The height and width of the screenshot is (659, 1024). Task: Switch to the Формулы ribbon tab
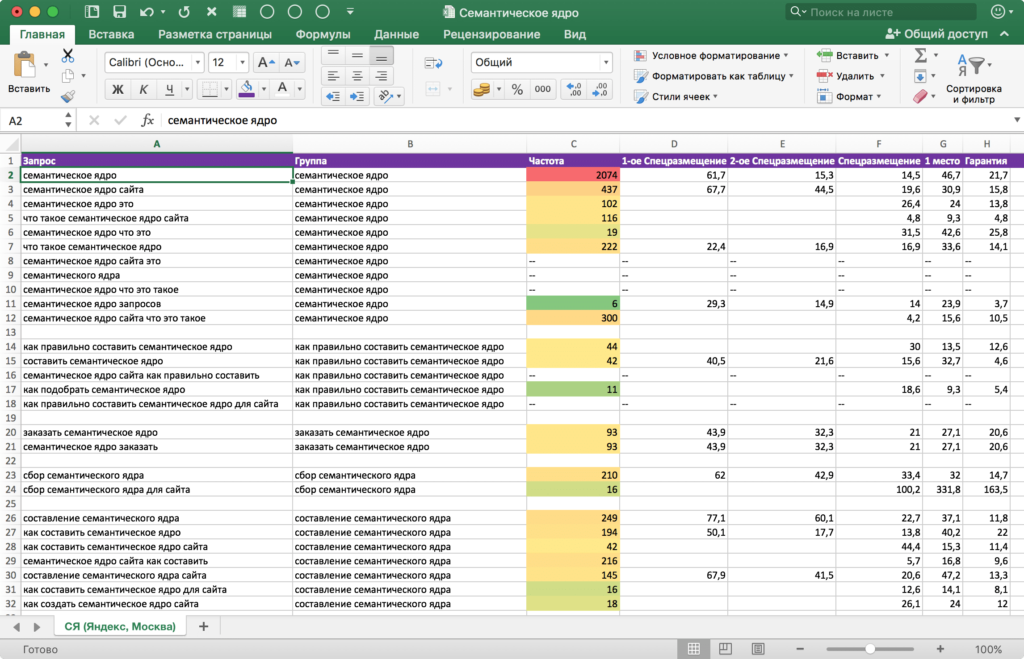click(x=323, y=34)
